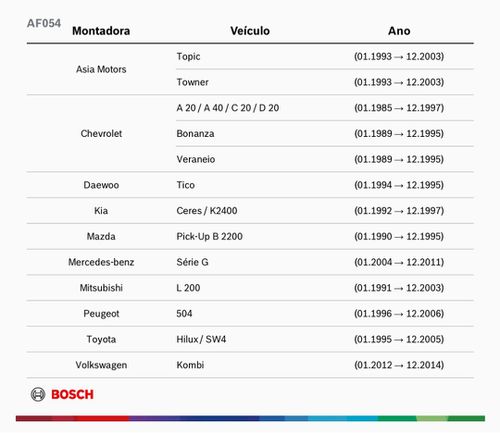This screenshot has height=433, width=500.
Task: Click the red BOSCH wordmark
Action: pyautogui.click(x=72, y=394)
